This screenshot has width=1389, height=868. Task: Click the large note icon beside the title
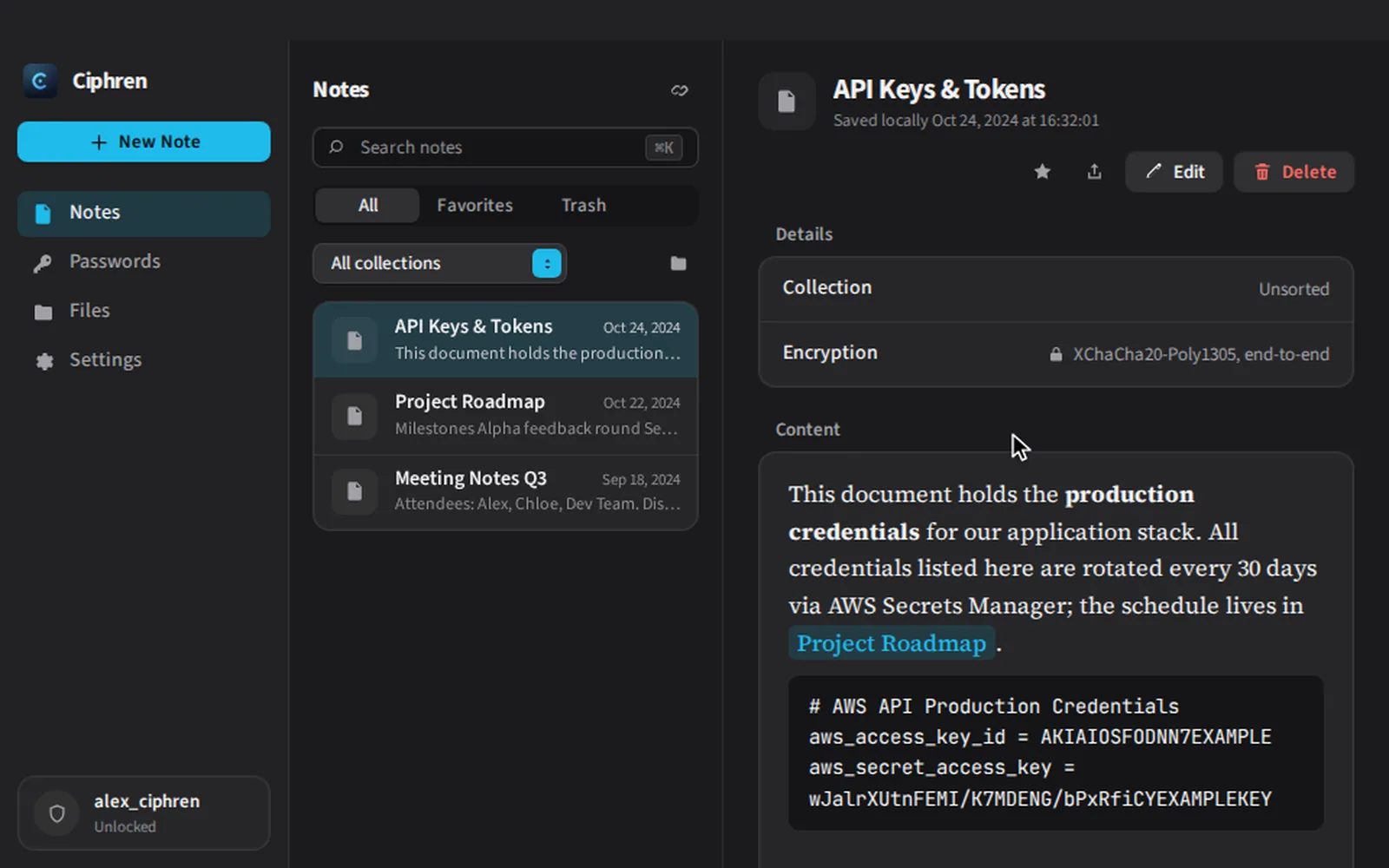point(787,102)
